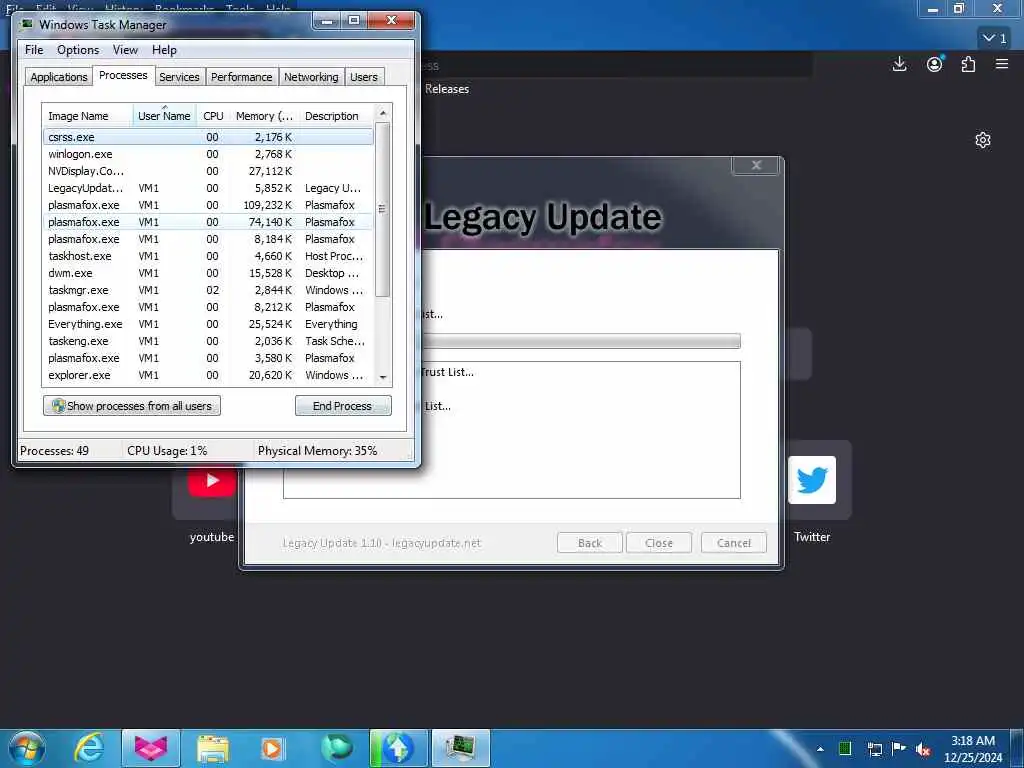
Task: Open Task Manager File menu
Action: [x=34, y=50]
